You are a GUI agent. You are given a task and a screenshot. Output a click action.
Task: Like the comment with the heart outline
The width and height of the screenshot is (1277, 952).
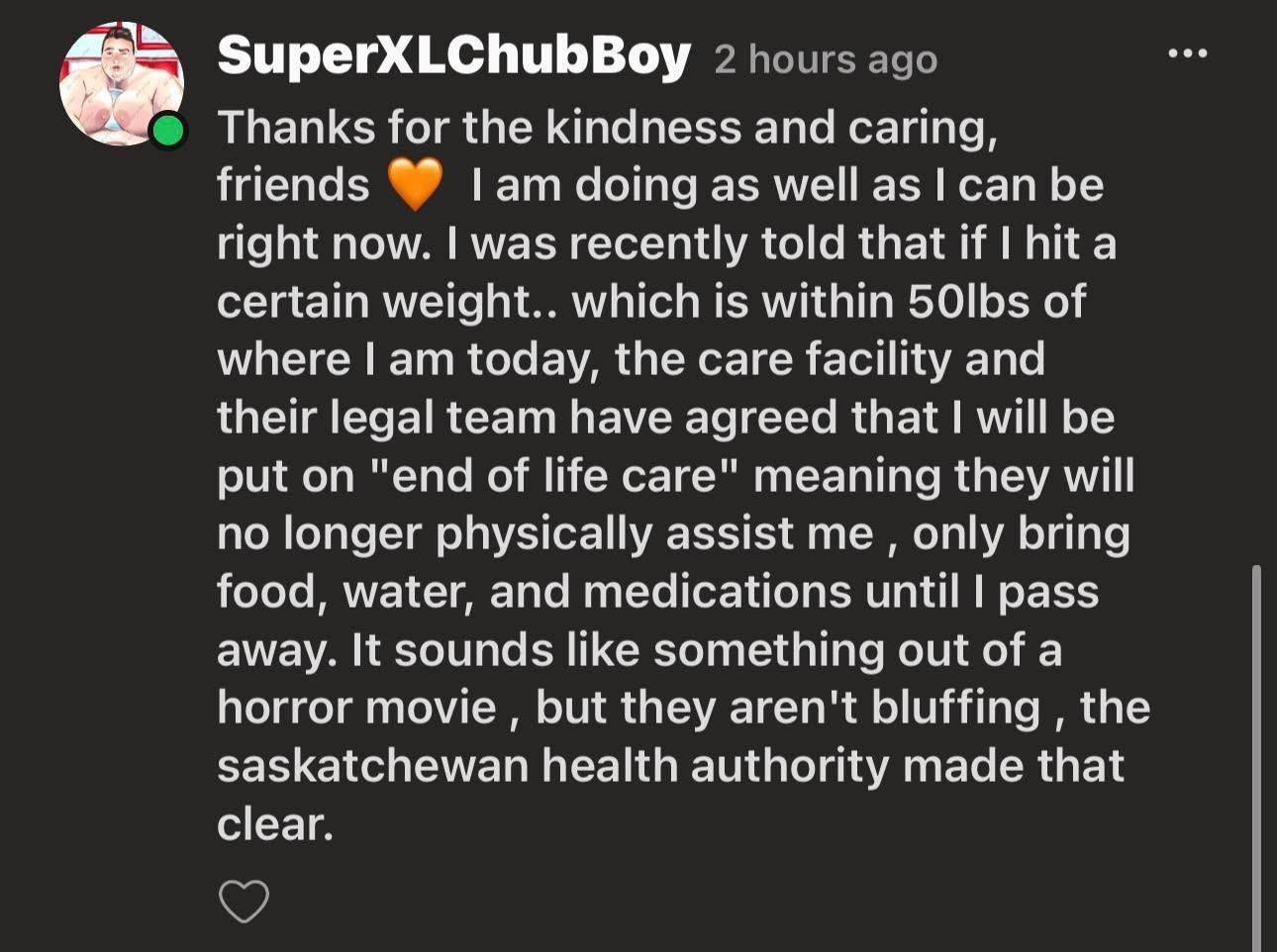click(x=244, y=902)
